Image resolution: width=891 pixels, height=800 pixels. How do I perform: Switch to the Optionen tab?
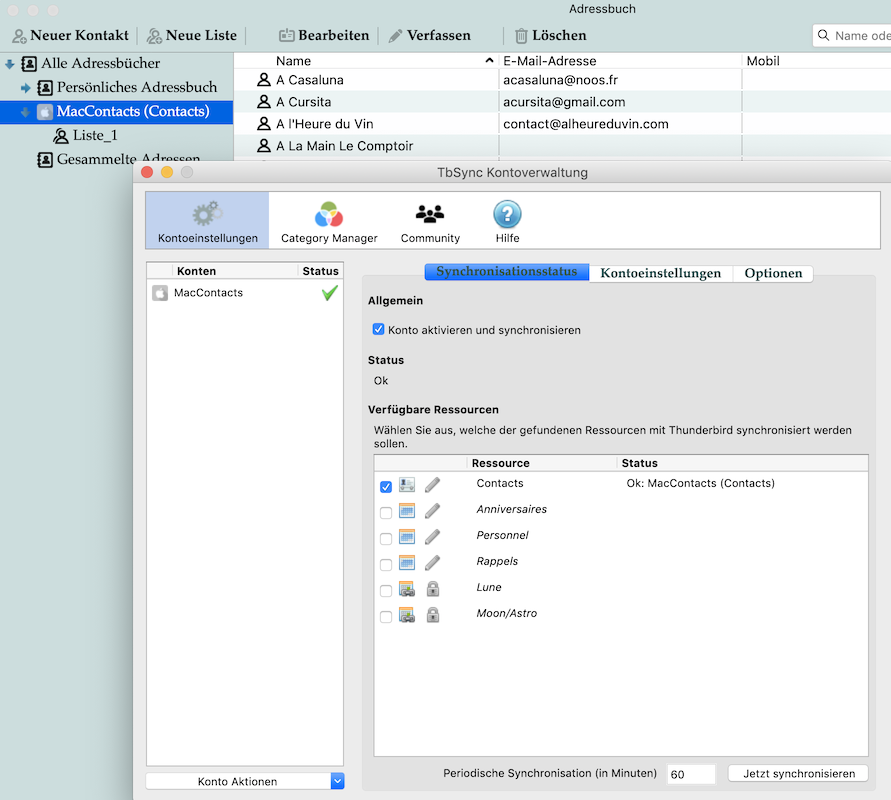click(x=772, y=273)
